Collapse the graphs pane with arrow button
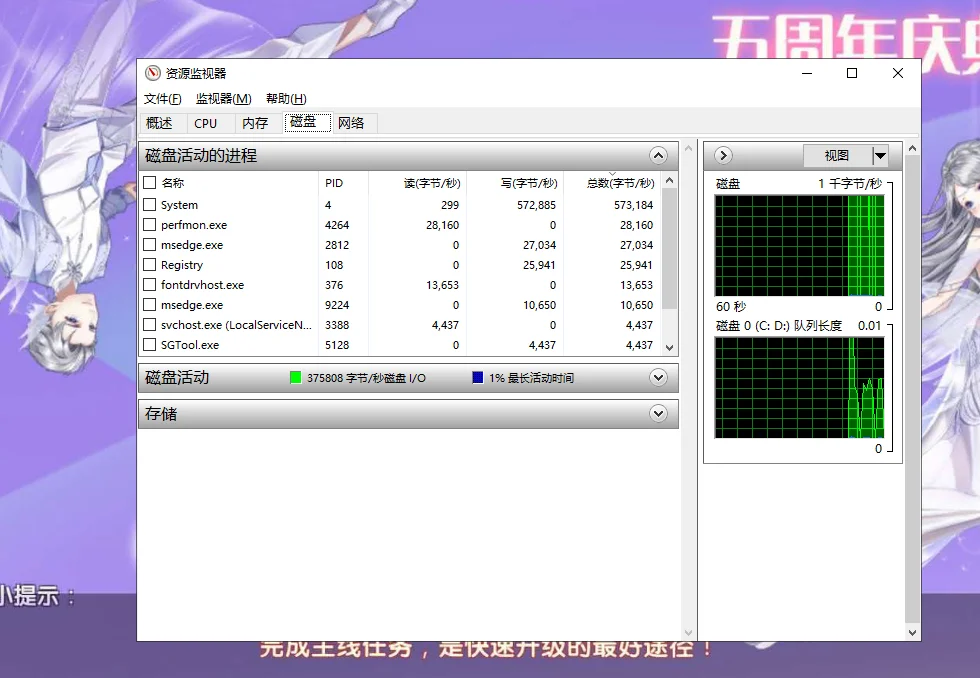This screenshot has height=678, width=980. (x=723, y=156)
